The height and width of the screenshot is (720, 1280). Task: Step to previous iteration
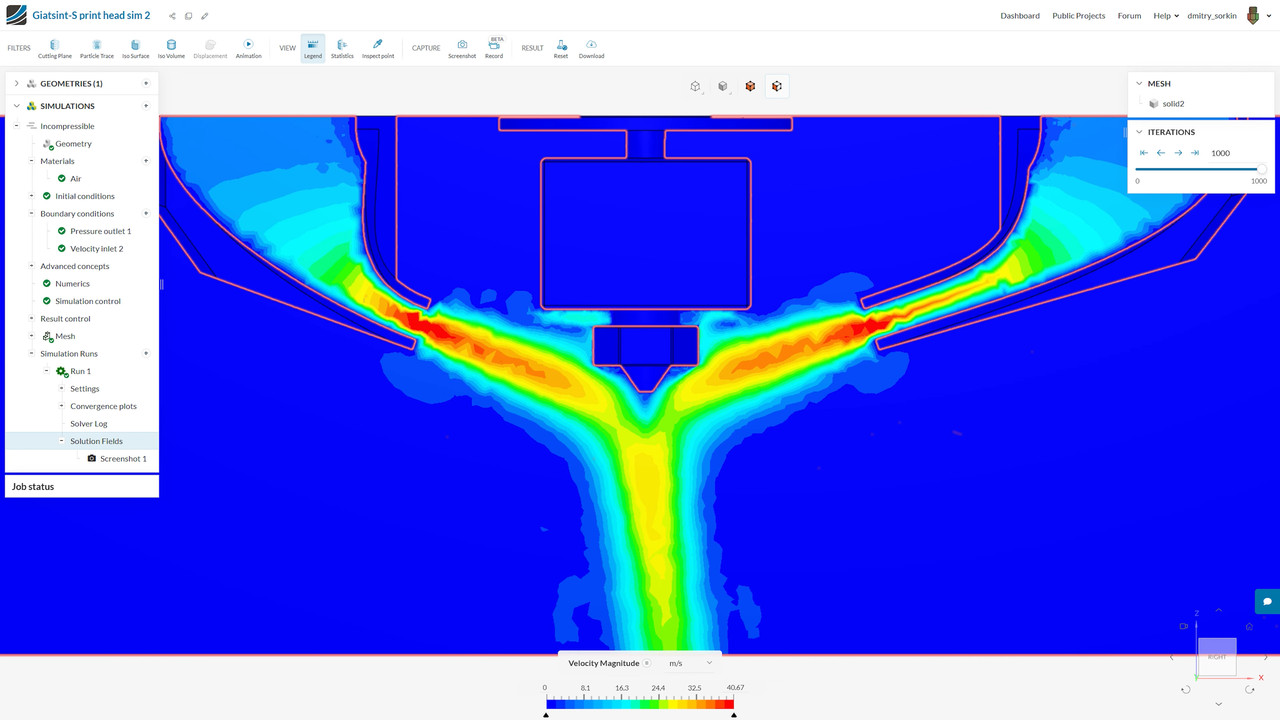pyautogui.click(x=1161, y=153)
